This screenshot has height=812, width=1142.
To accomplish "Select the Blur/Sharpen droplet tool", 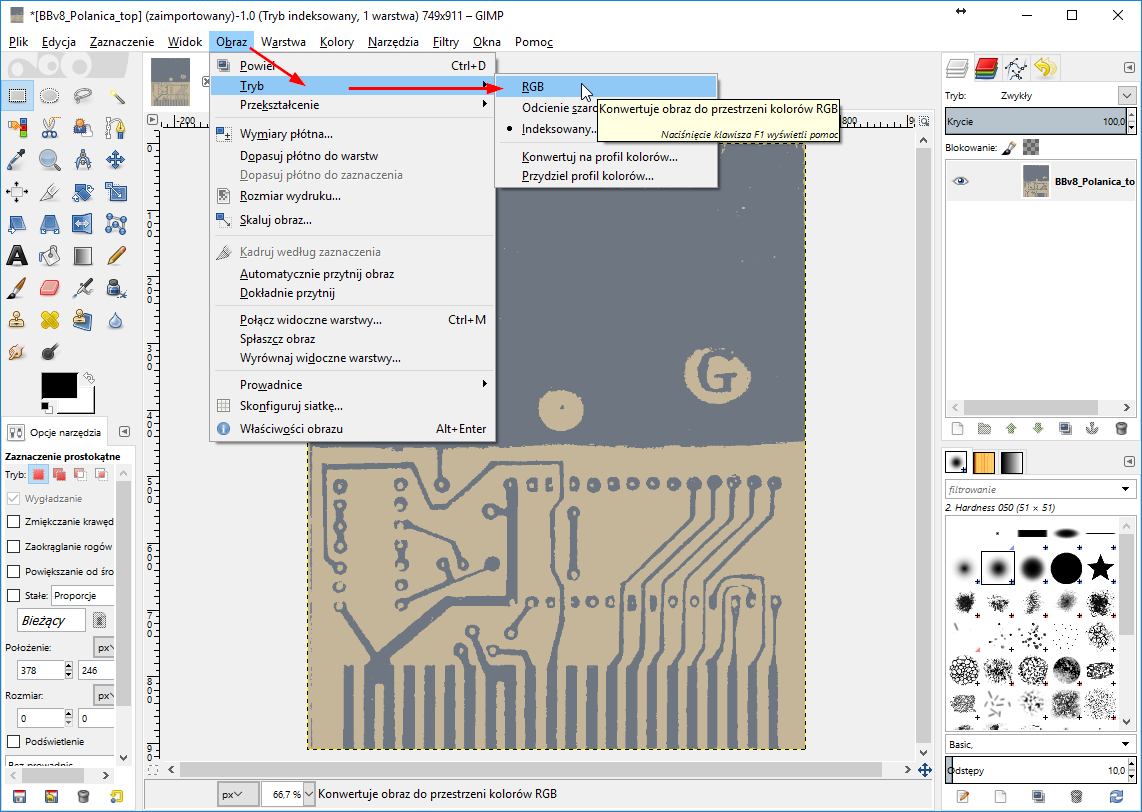I will (116, 320).
